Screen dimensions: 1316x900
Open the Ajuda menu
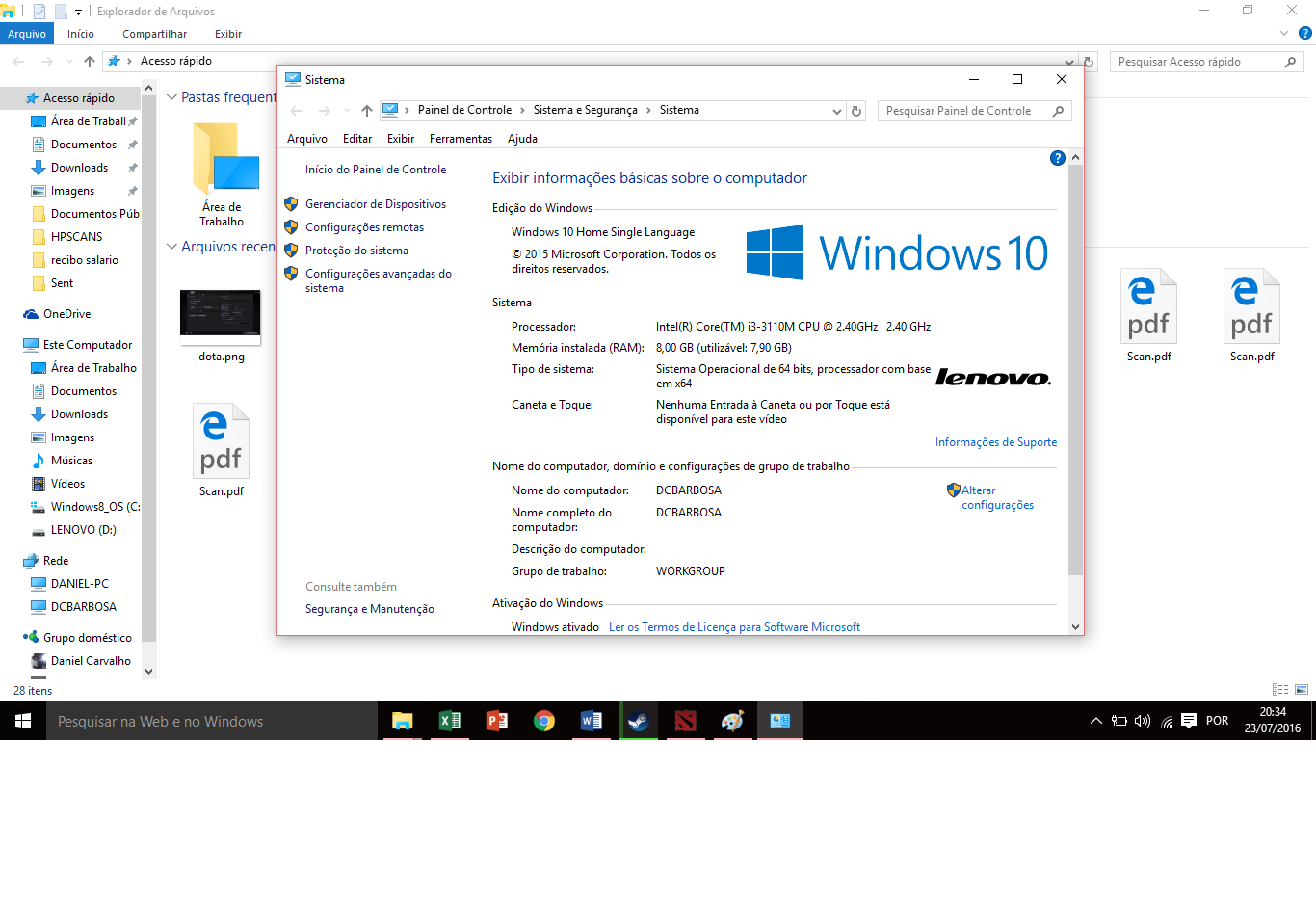click(522, 139)
